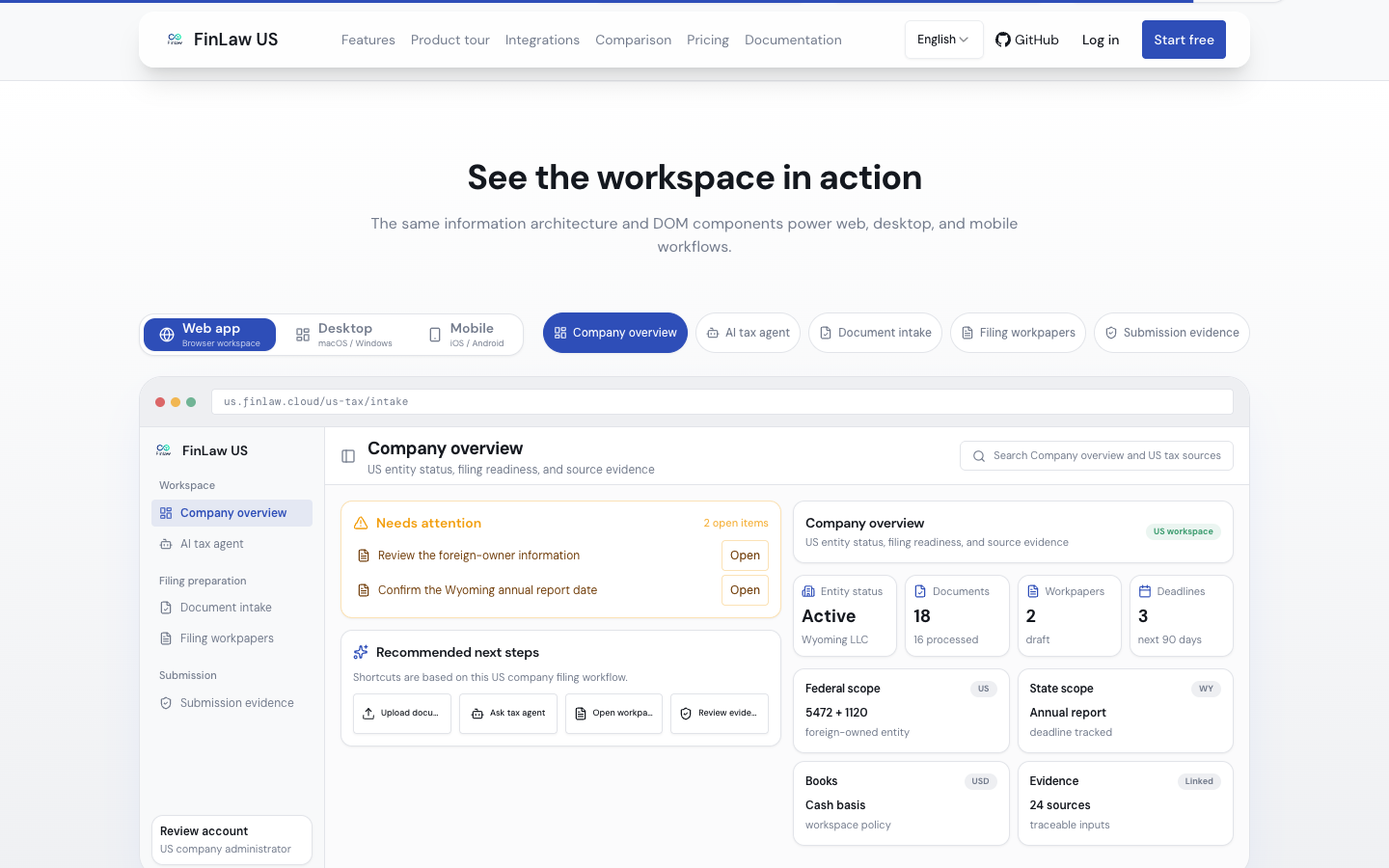
Task: Click the us.finlaw.cloud address bar
Action: (x=722, y=402)
